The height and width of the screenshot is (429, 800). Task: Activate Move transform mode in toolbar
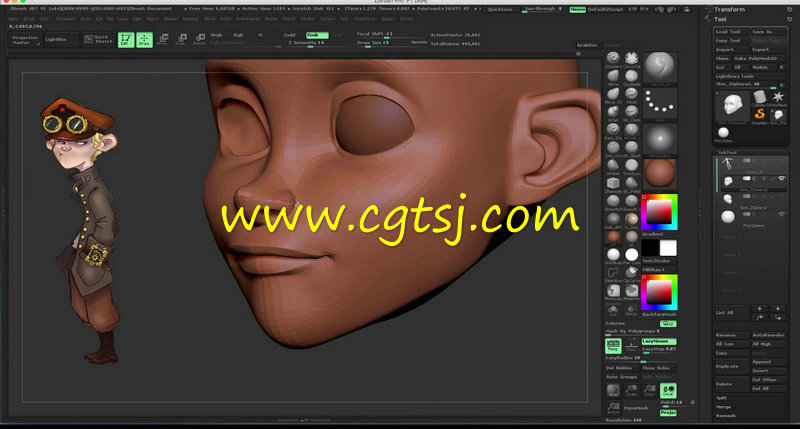[x=163, y=39]
